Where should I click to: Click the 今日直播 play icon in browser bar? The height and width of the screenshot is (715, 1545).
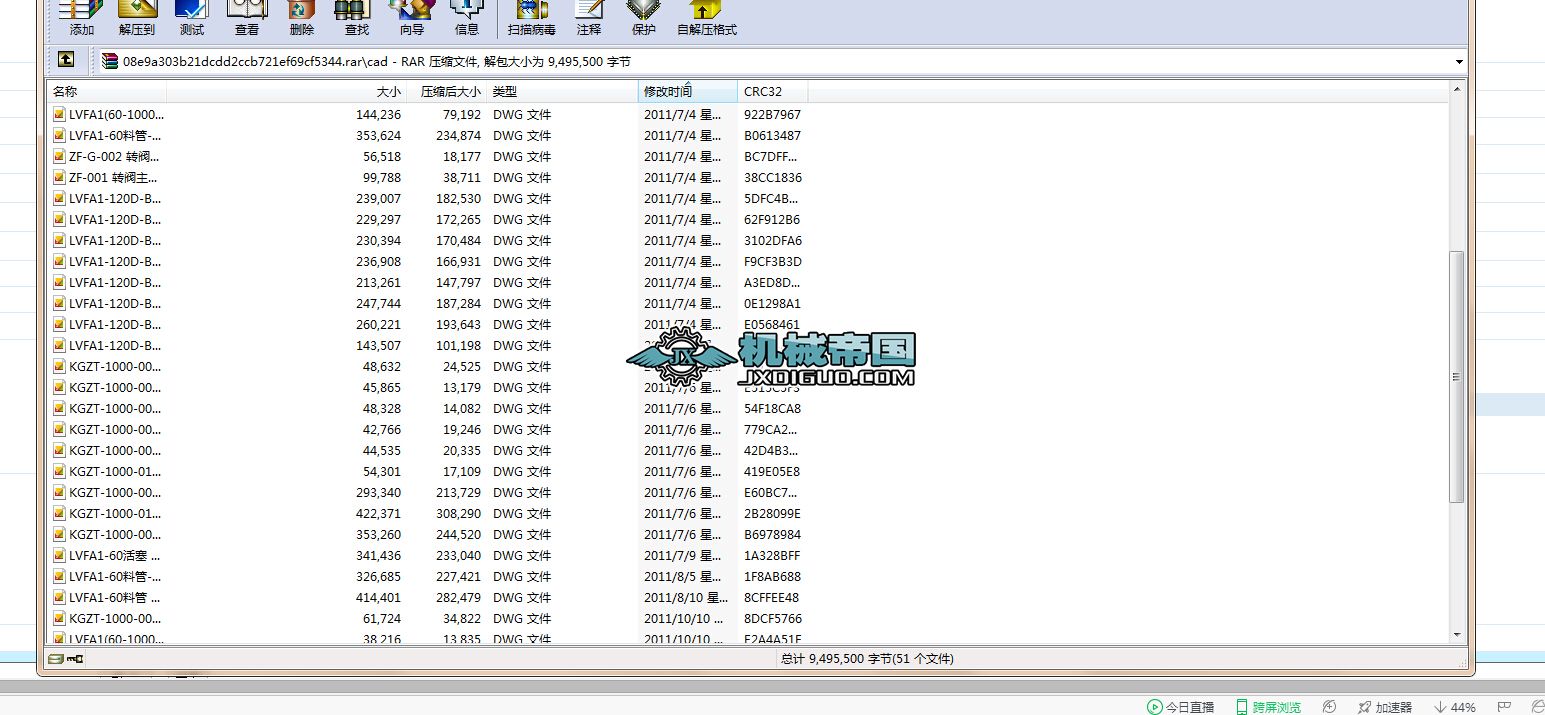click(x=1155, y=707)
